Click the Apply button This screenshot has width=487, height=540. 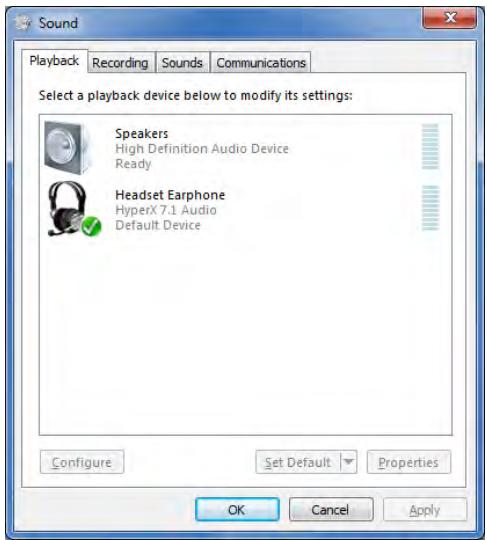[425, 510]
